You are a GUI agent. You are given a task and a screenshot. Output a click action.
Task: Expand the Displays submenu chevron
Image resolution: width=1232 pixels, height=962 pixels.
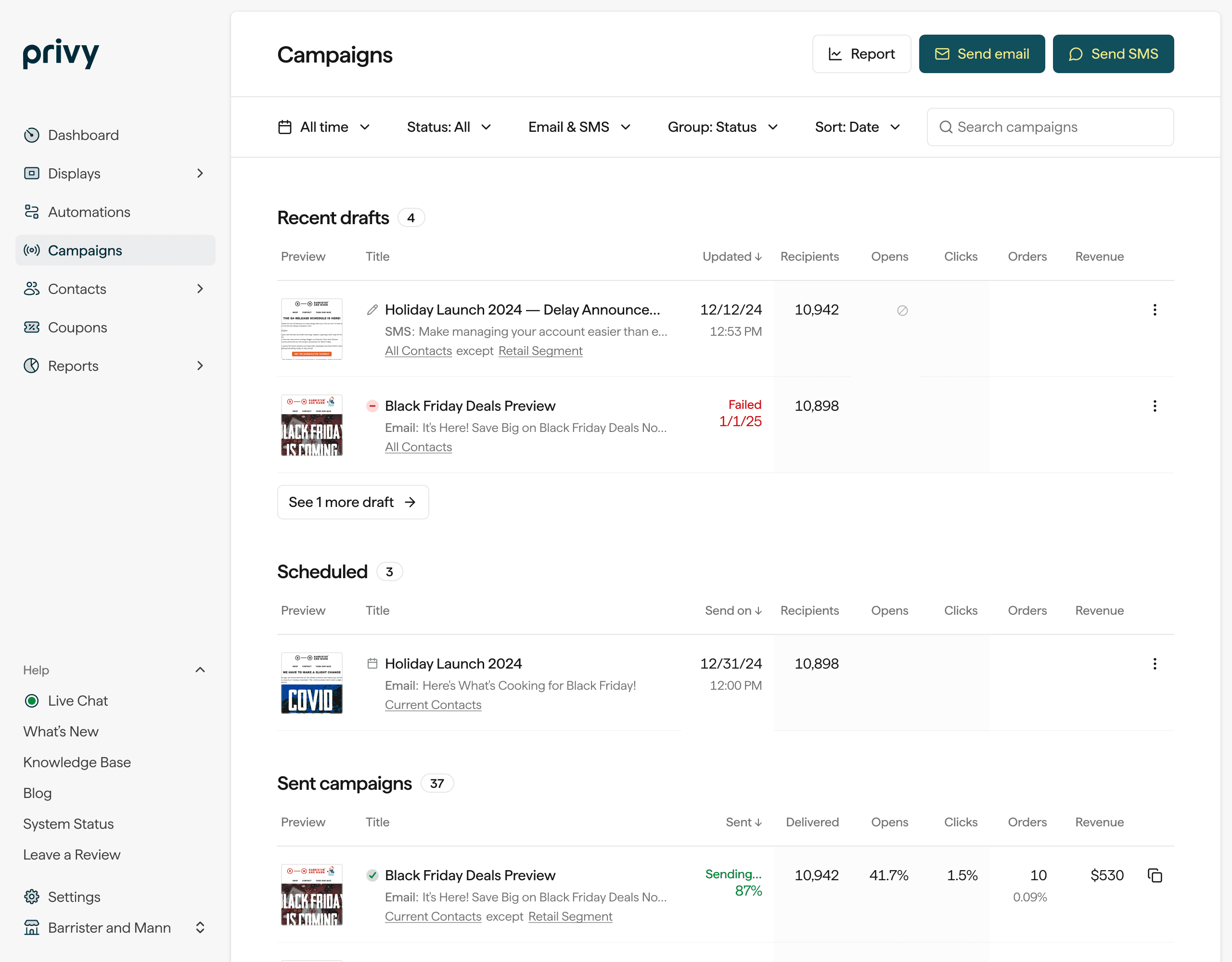point(200,173)
